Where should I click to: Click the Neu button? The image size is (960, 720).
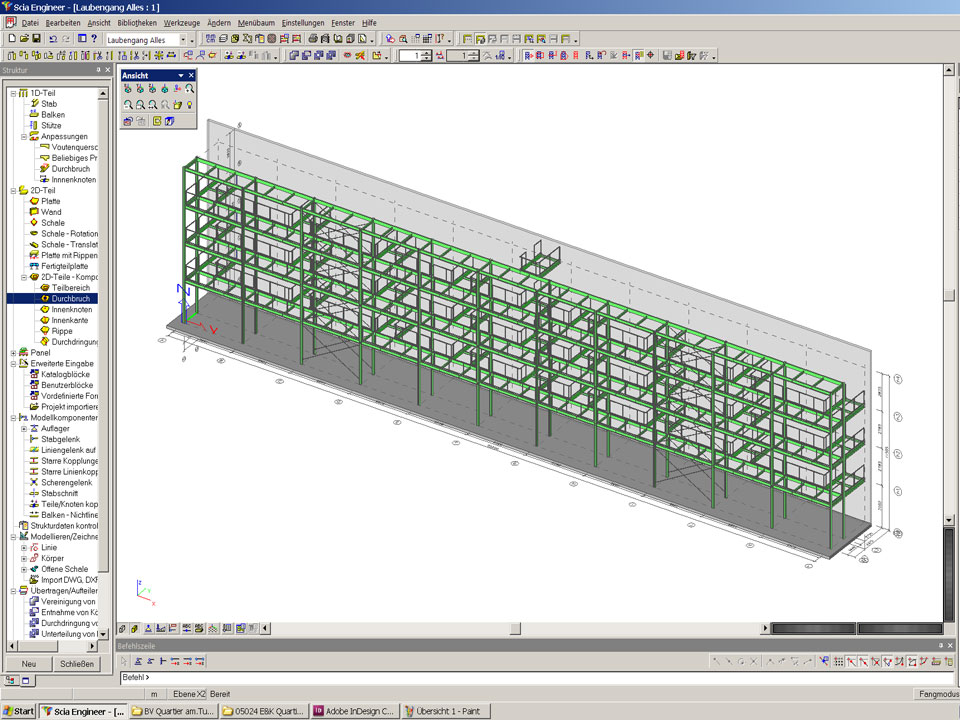tap(29, 664)
